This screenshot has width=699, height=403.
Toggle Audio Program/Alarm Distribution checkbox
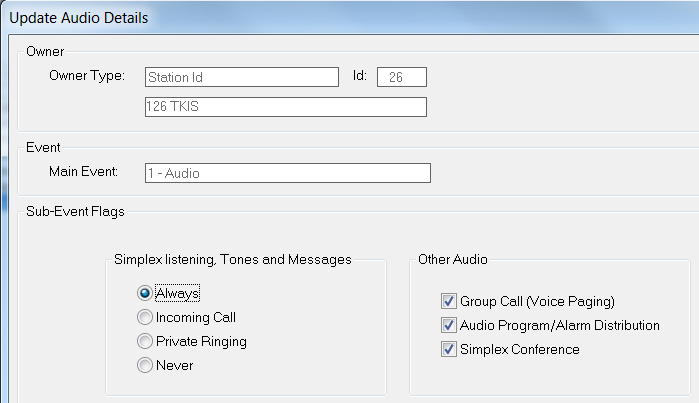click(447, 325)
